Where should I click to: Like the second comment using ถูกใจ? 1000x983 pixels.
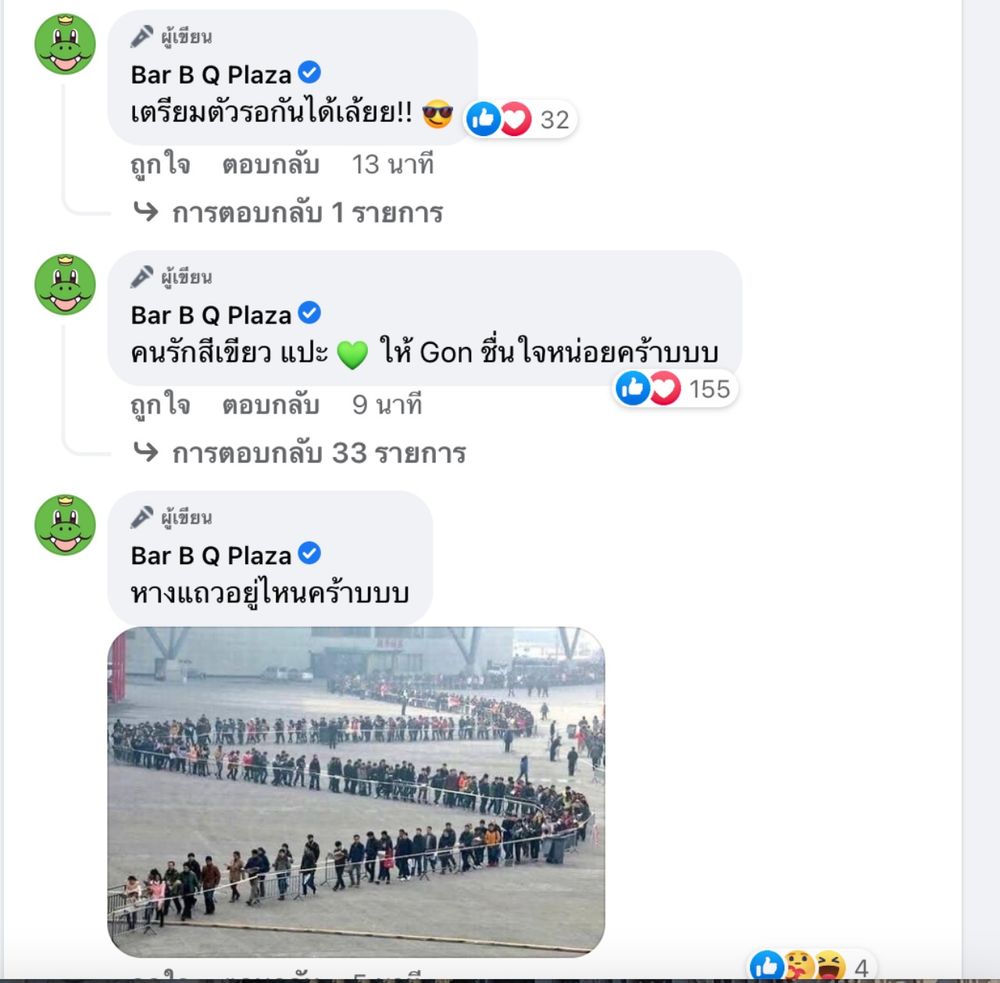(161, 405)
